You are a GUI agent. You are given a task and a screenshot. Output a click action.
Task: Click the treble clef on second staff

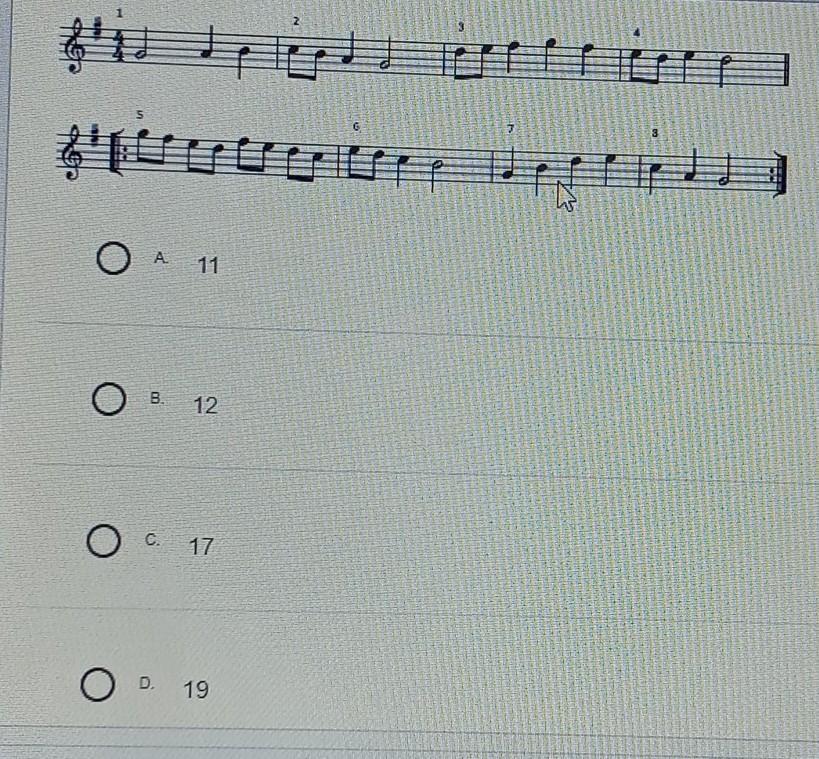point(74,152)
